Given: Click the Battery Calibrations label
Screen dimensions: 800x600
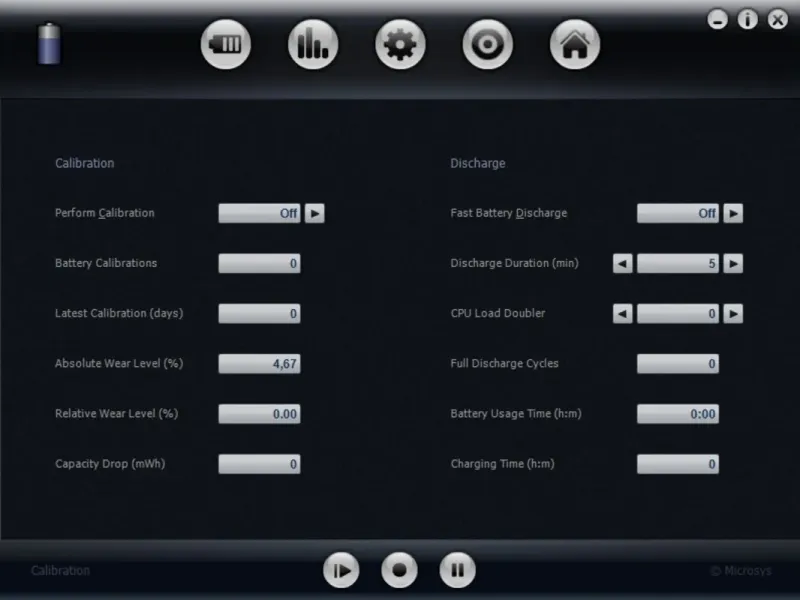Looking at the screenshot, I should pos(106,263).
